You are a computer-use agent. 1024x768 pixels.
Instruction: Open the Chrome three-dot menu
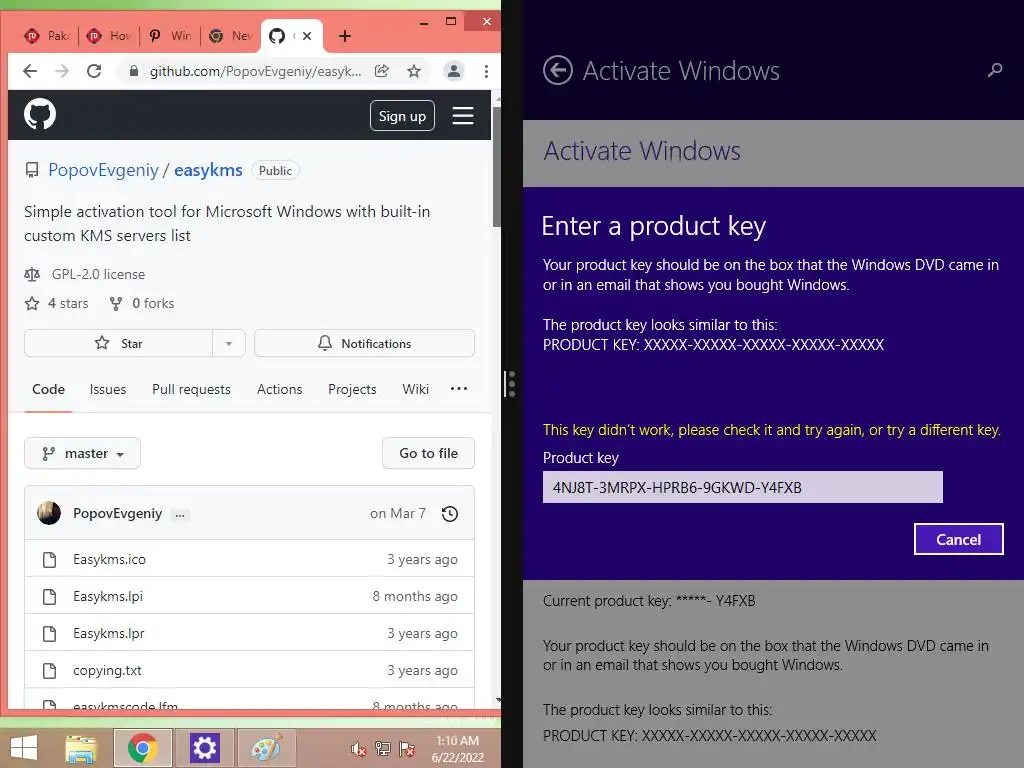(486, 71)
